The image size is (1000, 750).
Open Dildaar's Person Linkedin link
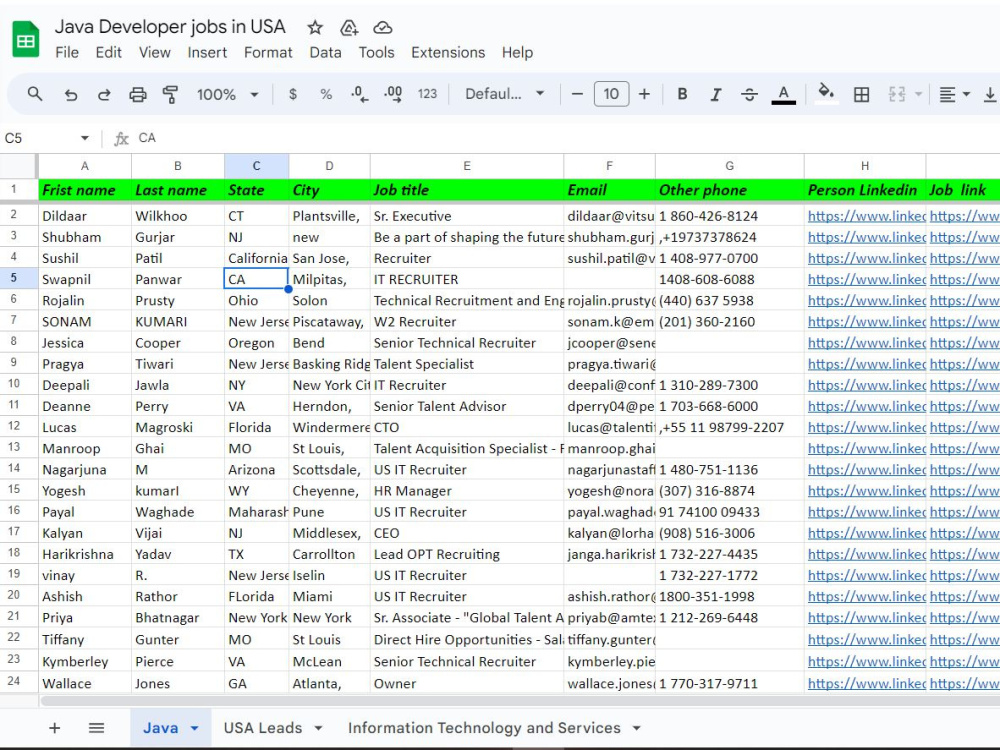866,216
